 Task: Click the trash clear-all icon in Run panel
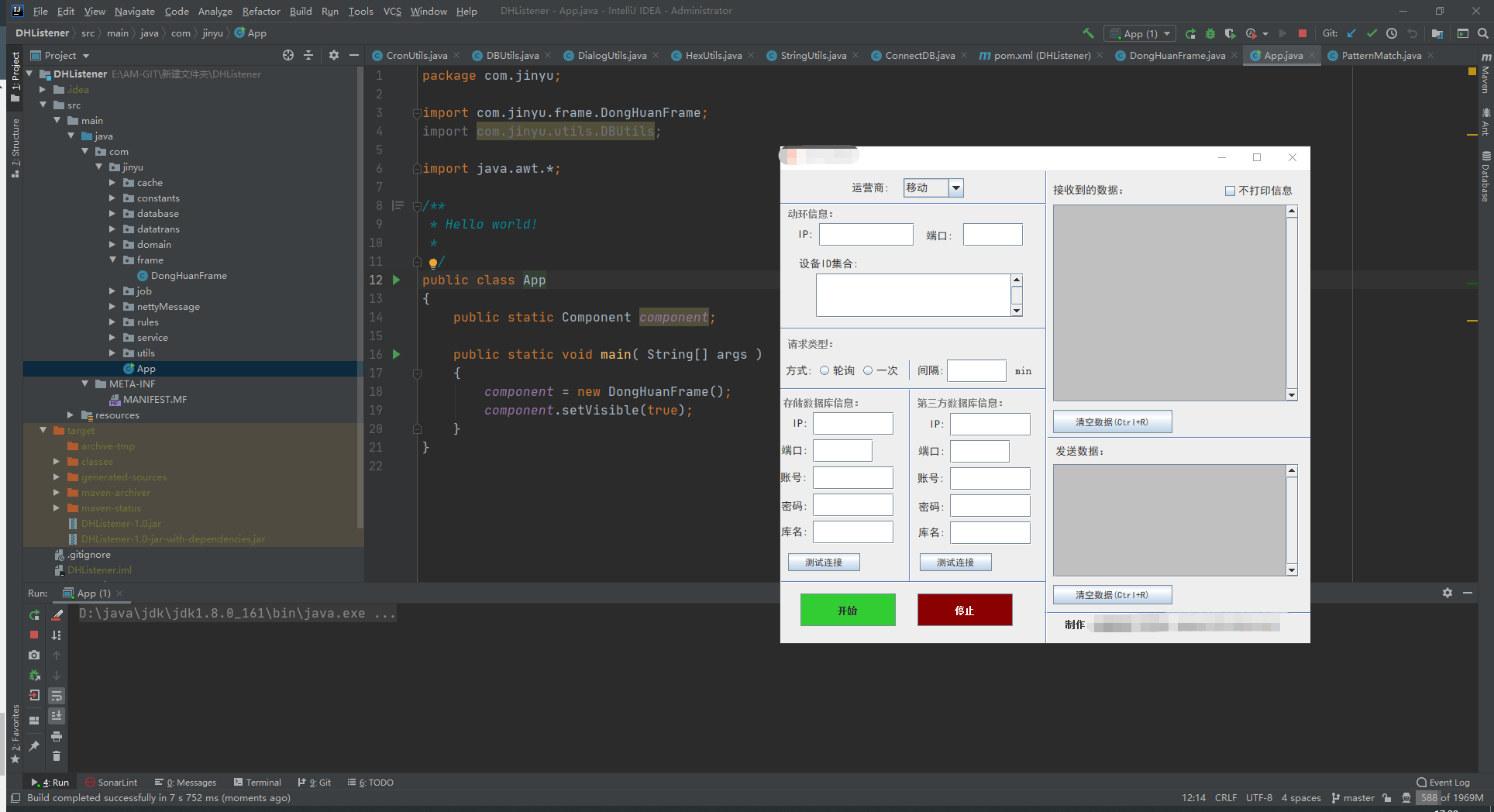57,756
